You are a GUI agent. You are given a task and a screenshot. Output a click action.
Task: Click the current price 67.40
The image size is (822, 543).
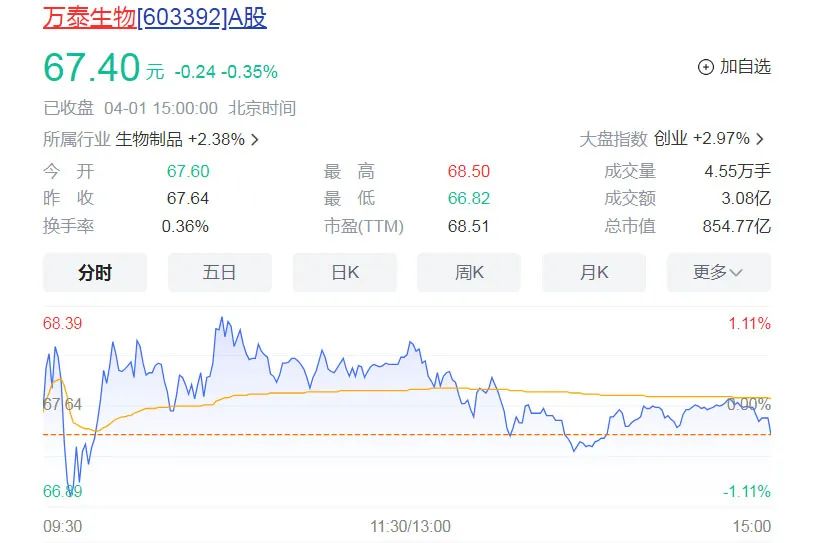pyautogui.click(x=92, y=68)
